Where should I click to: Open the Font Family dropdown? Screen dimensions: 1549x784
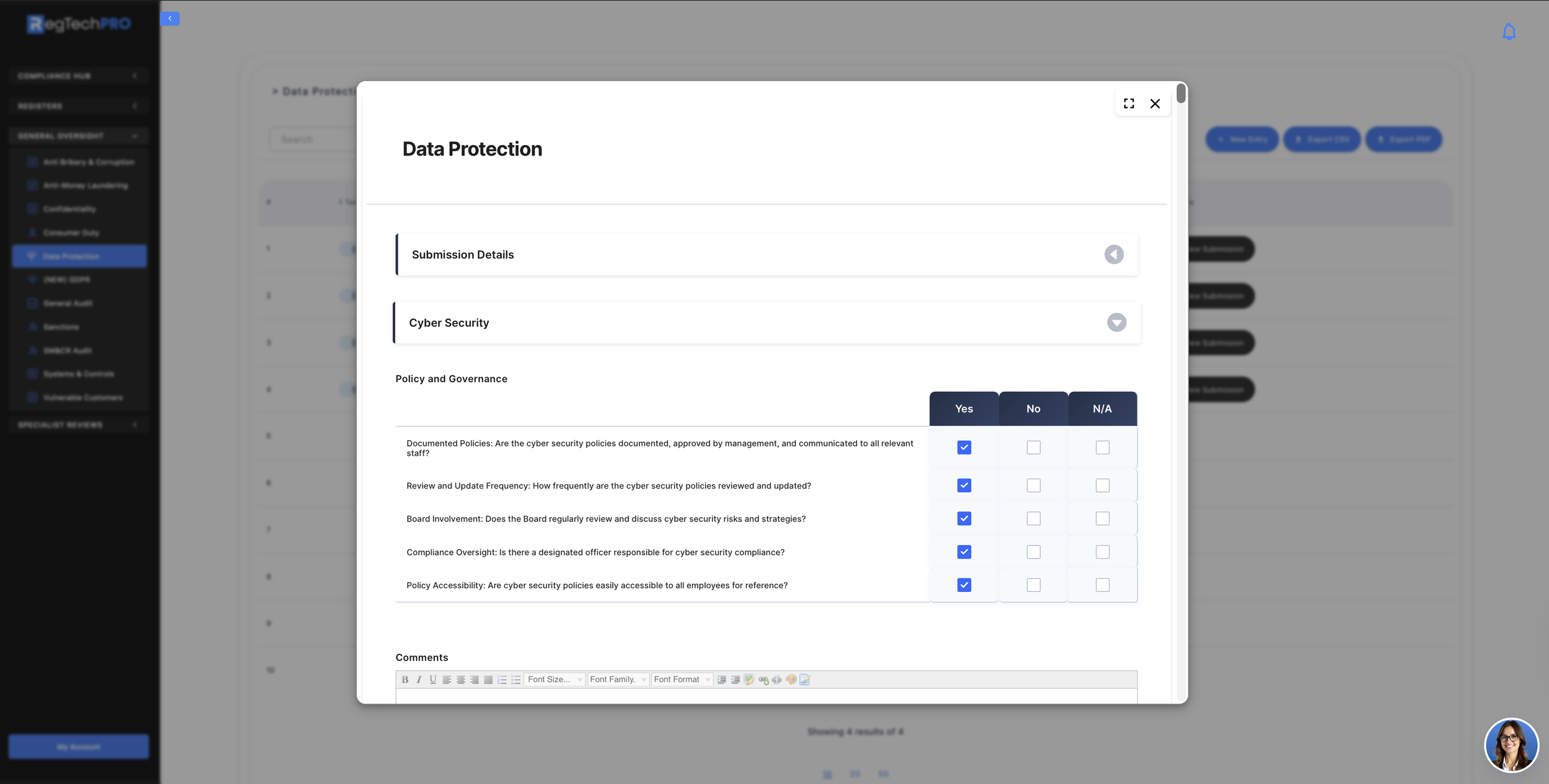pos(618,679)
